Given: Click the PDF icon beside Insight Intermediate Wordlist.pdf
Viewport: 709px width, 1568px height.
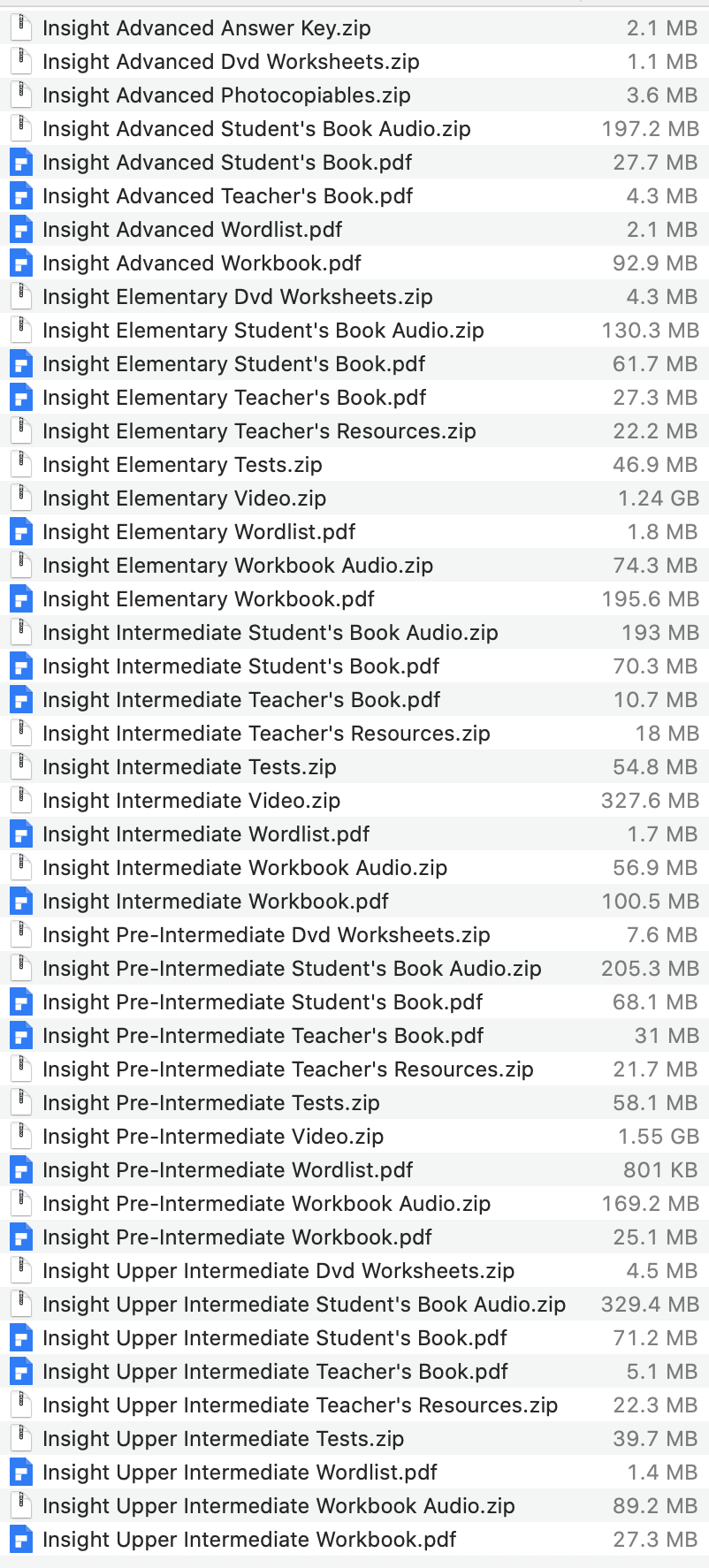Looking at the screenshot, I should (x=20, y=834).
